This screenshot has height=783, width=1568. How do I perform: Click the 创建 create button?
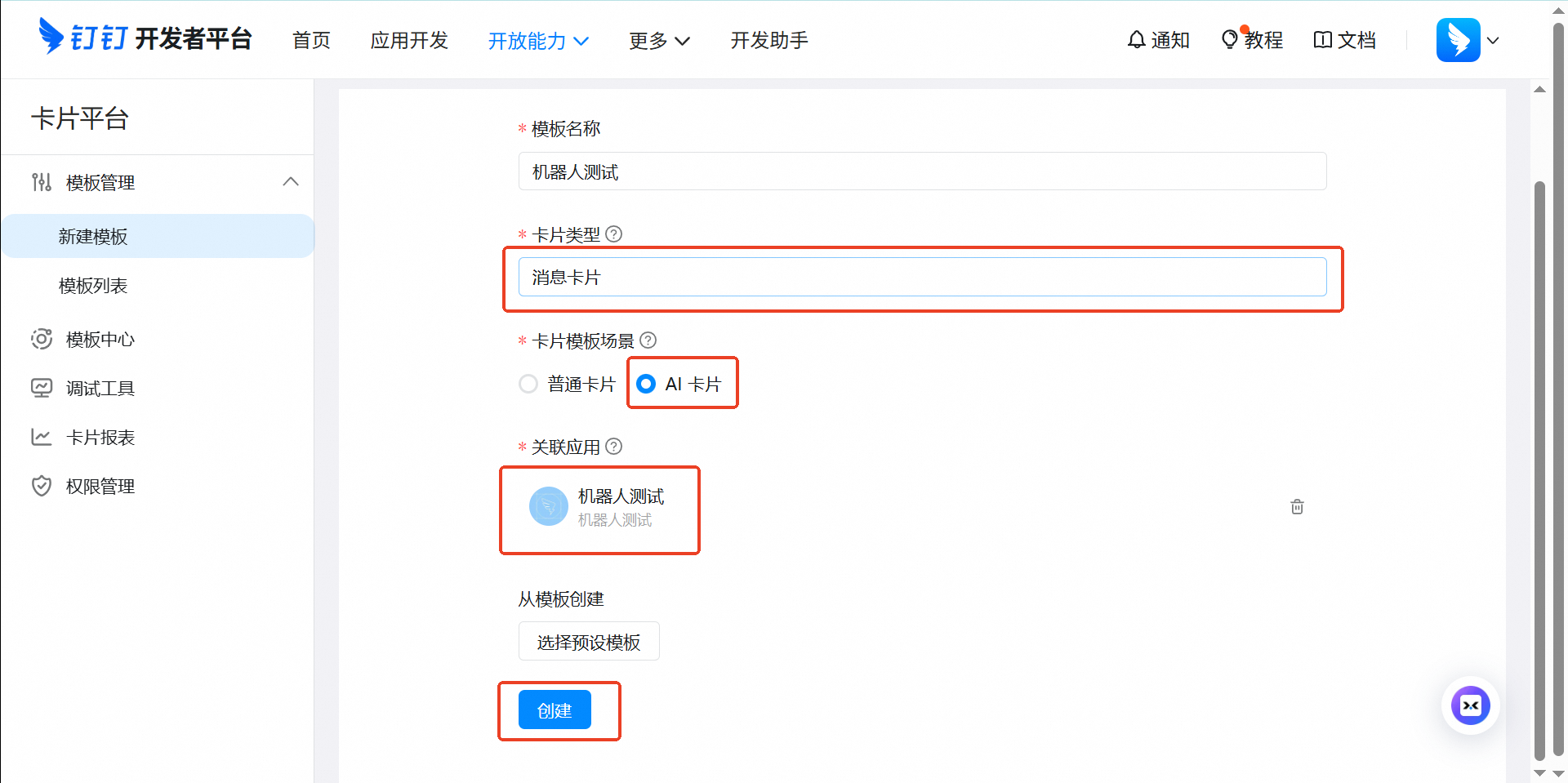[x=554, y=710]
